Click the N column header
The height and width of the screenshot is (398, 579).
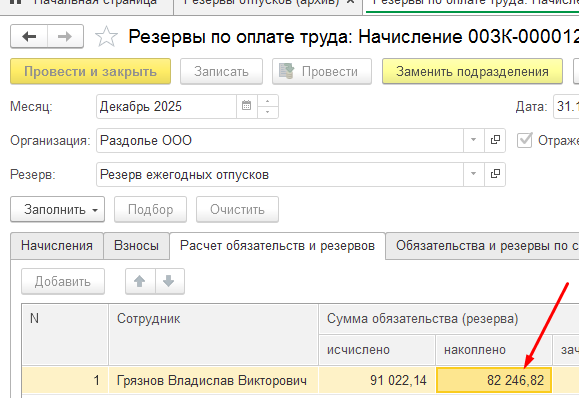pyautogui.click(x=65, y=334)
